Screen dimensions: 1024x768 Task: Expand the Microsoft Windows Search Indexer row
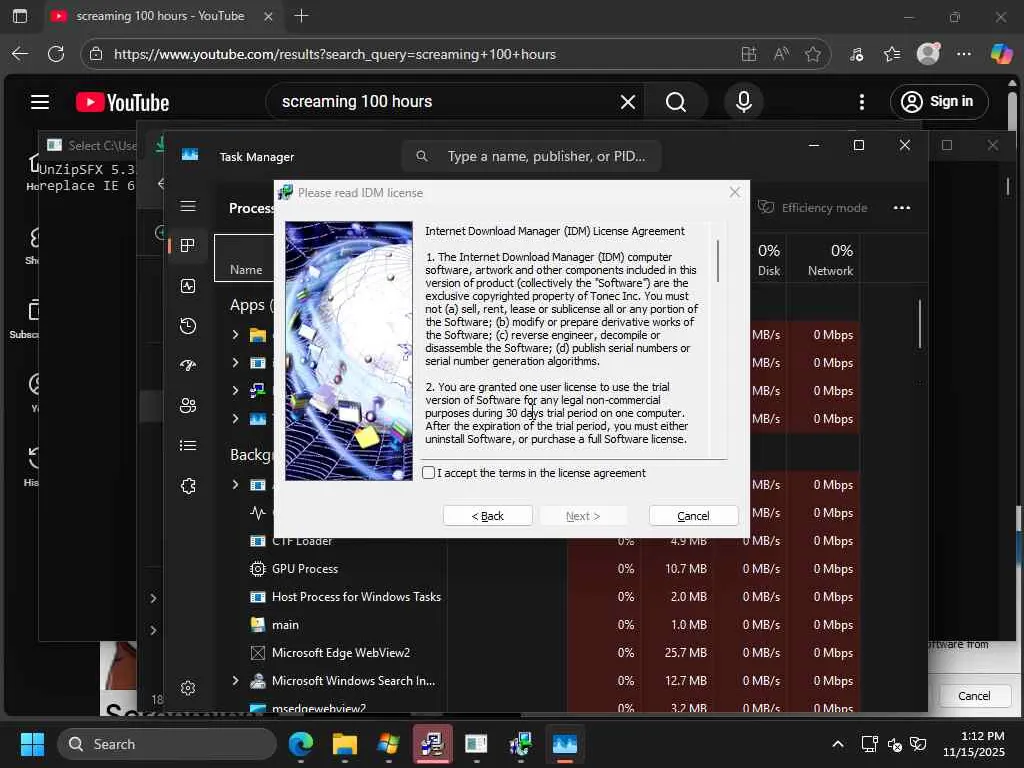[235, 680]
